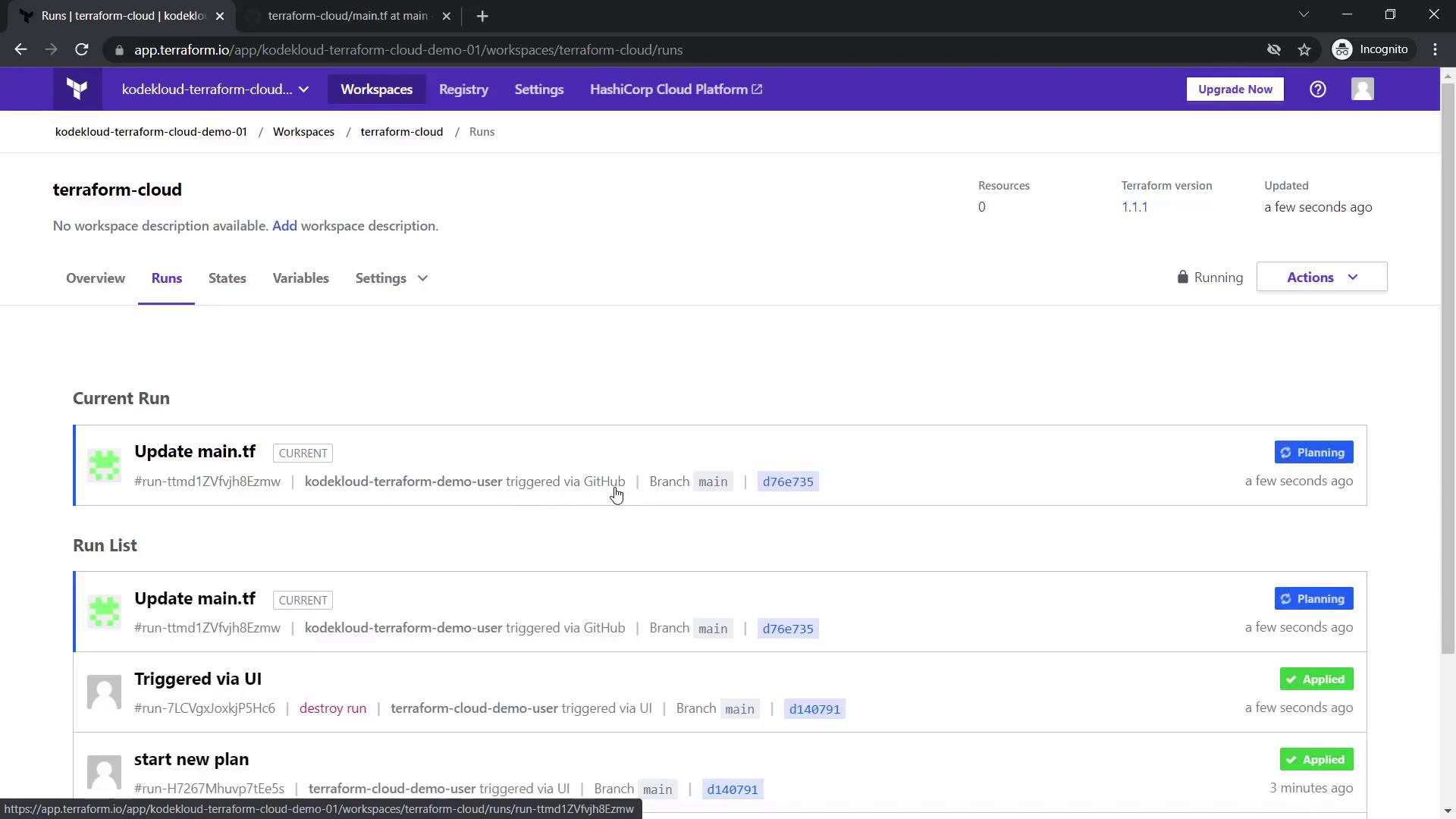This screenshot has height=819, width=1456.
Task: Click the Planning status badge in Current Run
Action: point(1313,453)
